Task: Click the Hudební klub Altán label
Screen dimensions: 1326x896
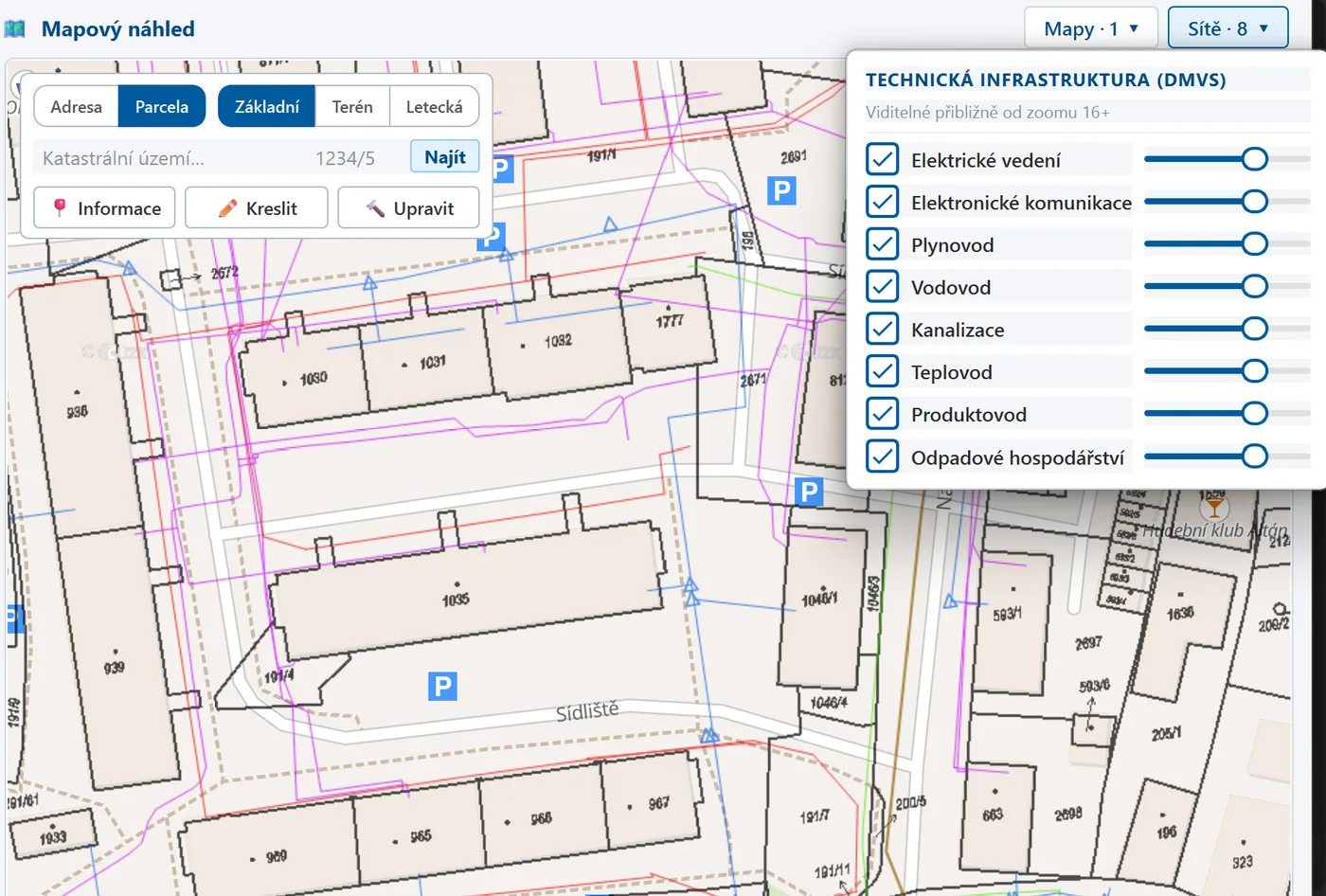Action: click(1216, 530)
